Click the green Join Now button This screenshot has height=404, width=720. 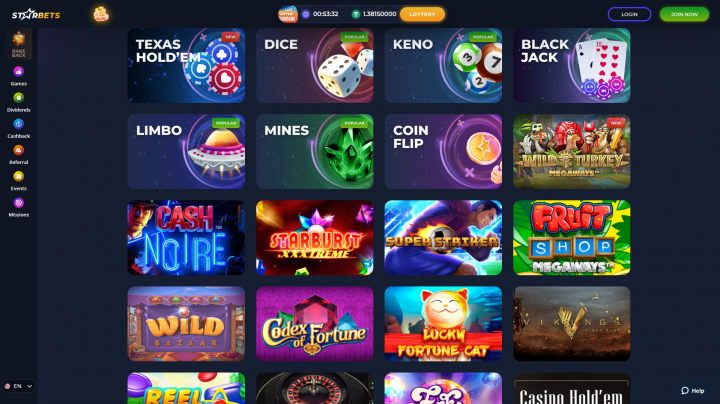pyautogui.click(x=684, y=14)
